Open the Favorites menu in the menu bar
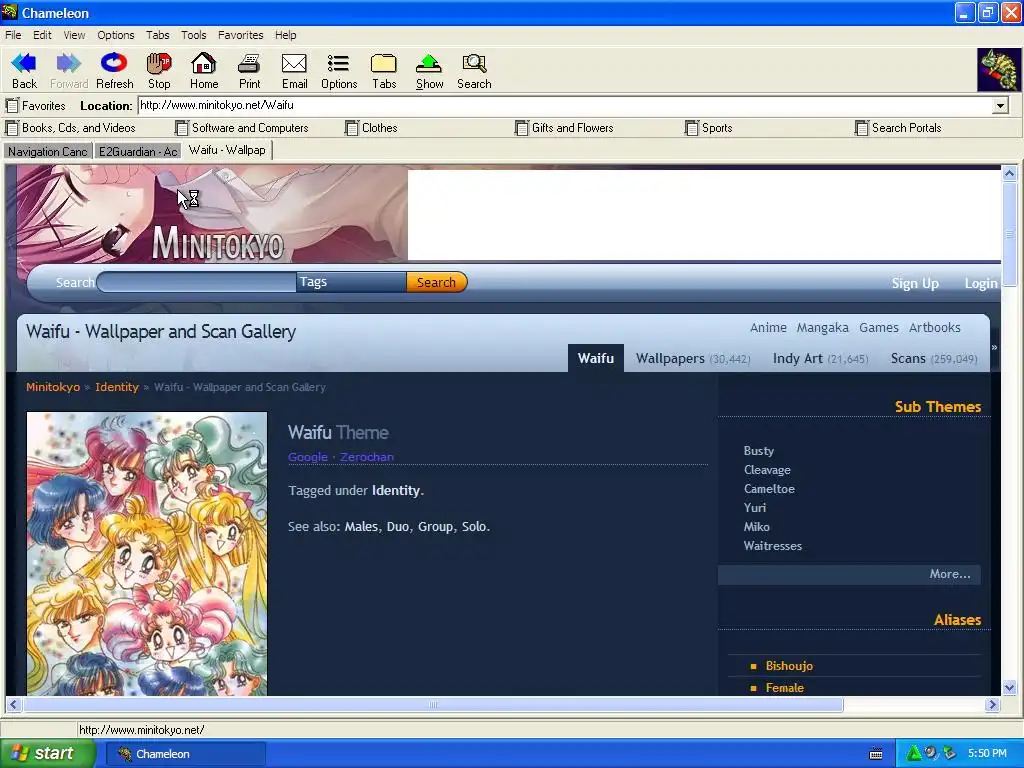The height and width of the screenshot is (768, 1024). 240,35
